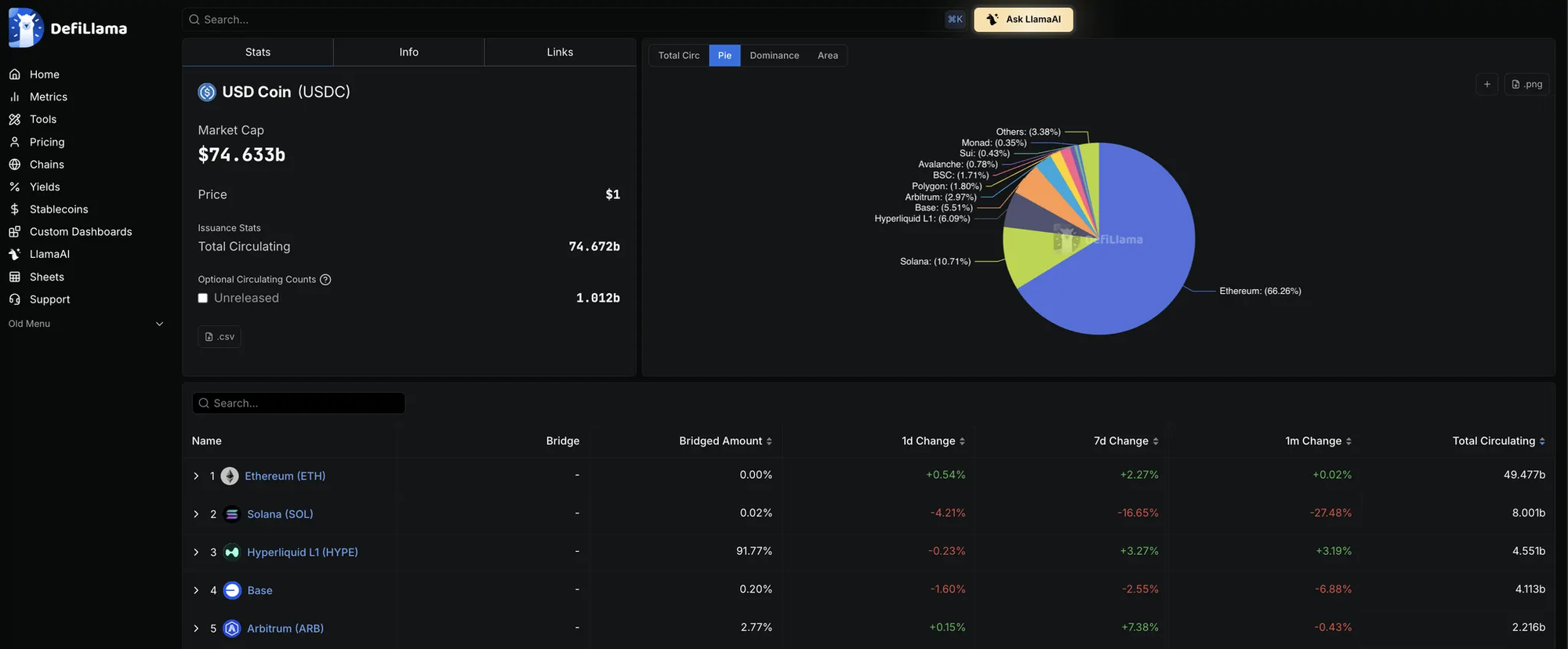Click the plus icon above the chart

point(1486,84)
